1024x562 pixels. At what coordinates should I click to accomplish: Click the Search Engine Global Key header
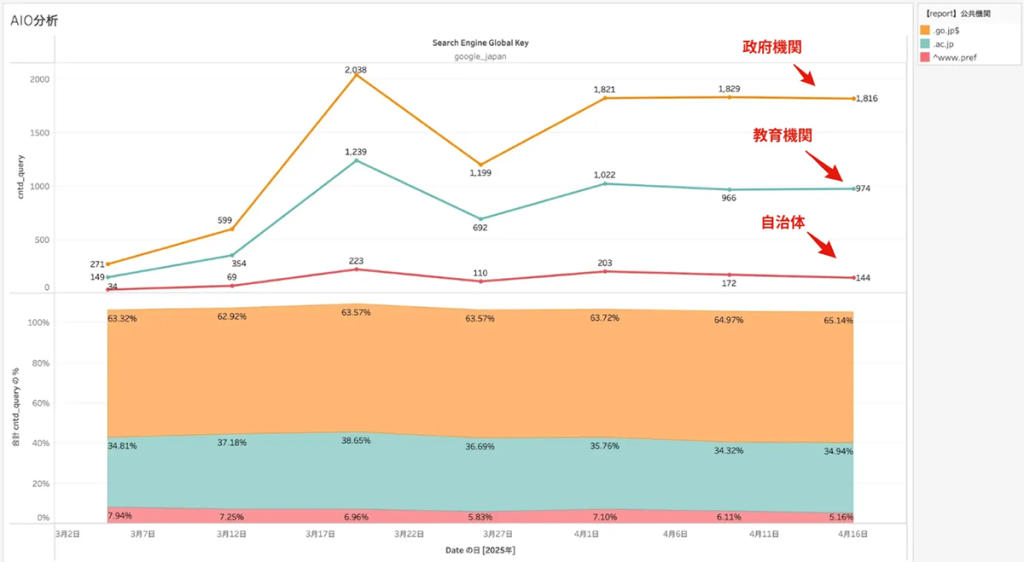pos(482,43)
